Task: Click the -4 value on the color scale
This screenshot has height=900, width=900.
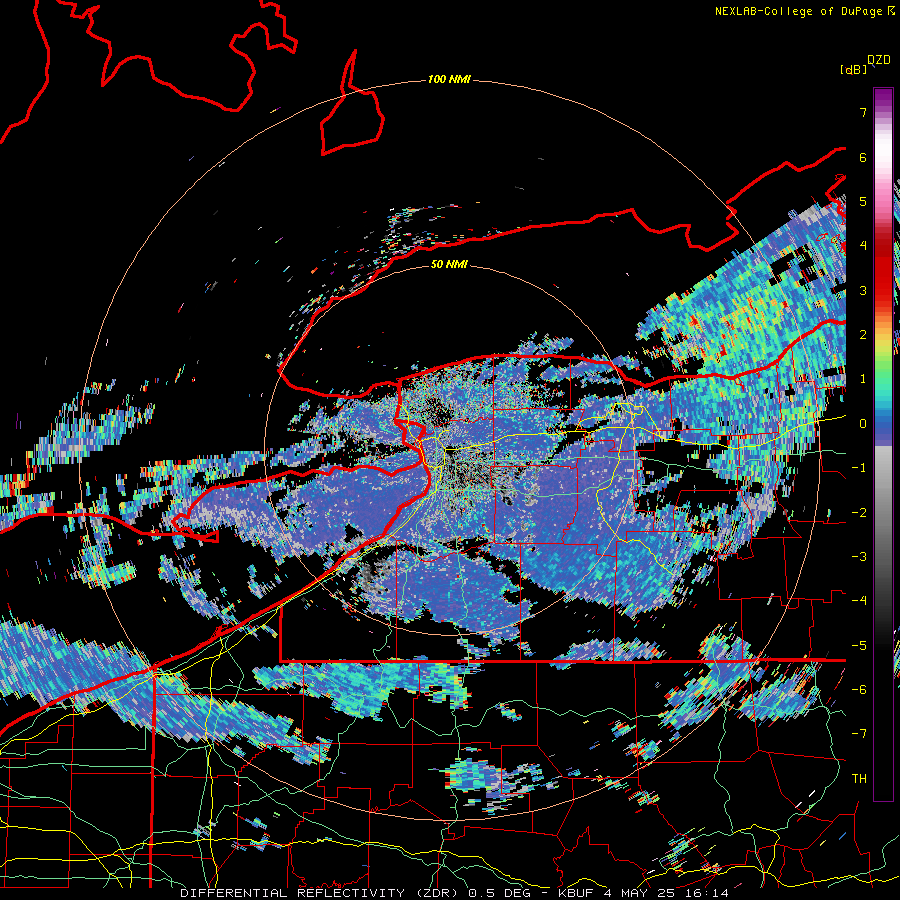Action: [859, 601]
